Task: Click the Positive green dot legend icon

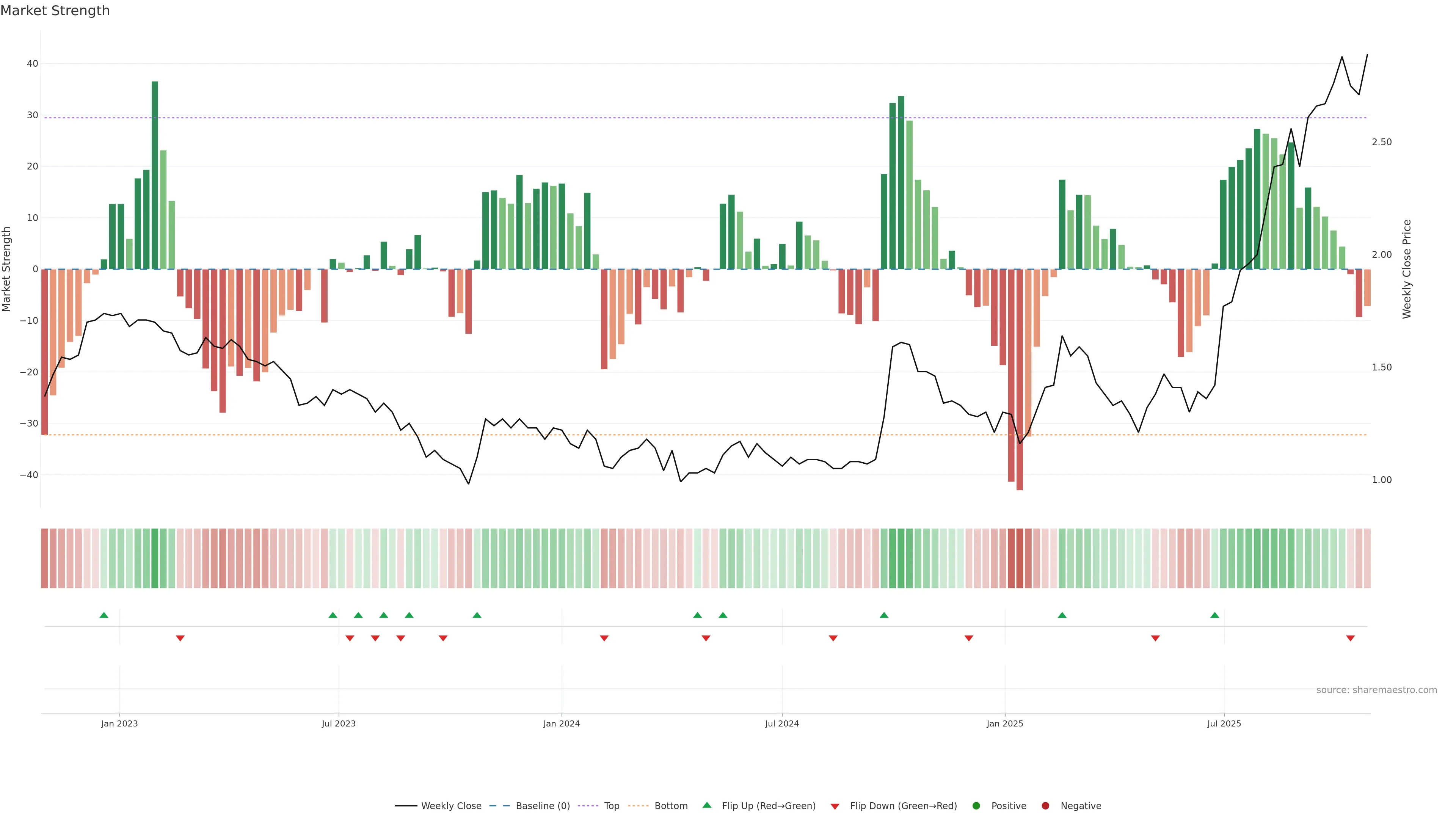Action: coord(976,806)
